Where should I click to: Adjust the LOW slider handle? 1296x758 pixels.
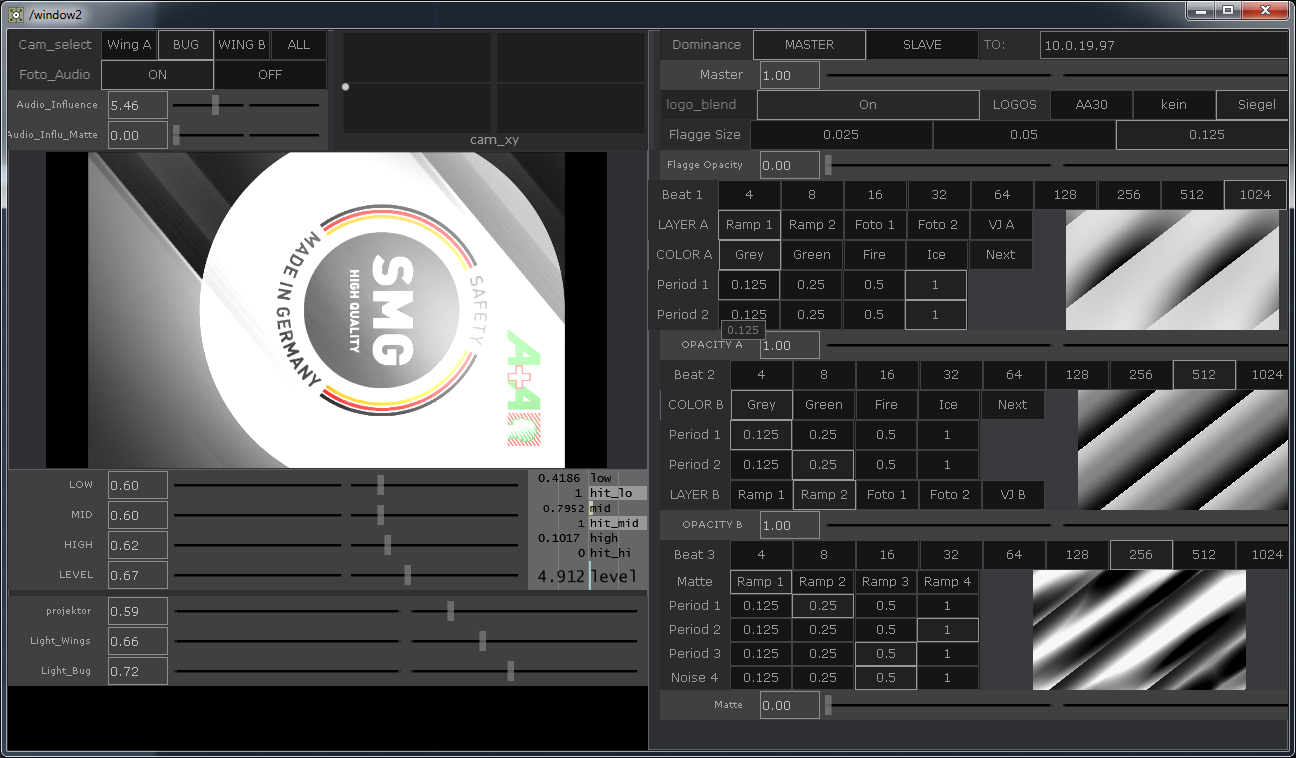(x=381, y=485)
